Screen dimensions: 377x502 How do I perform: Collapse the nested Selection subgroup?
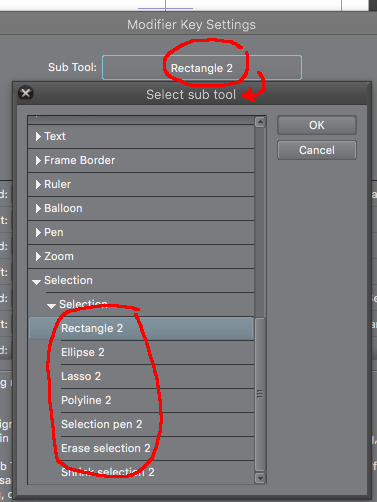click(x=51, y=306)
